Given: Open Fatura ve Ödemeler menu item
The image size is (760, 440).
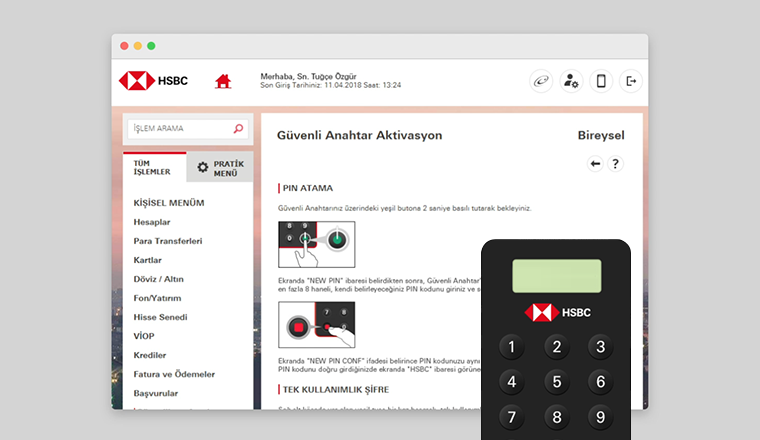Looking at the screenshot, I should (174, 374).
